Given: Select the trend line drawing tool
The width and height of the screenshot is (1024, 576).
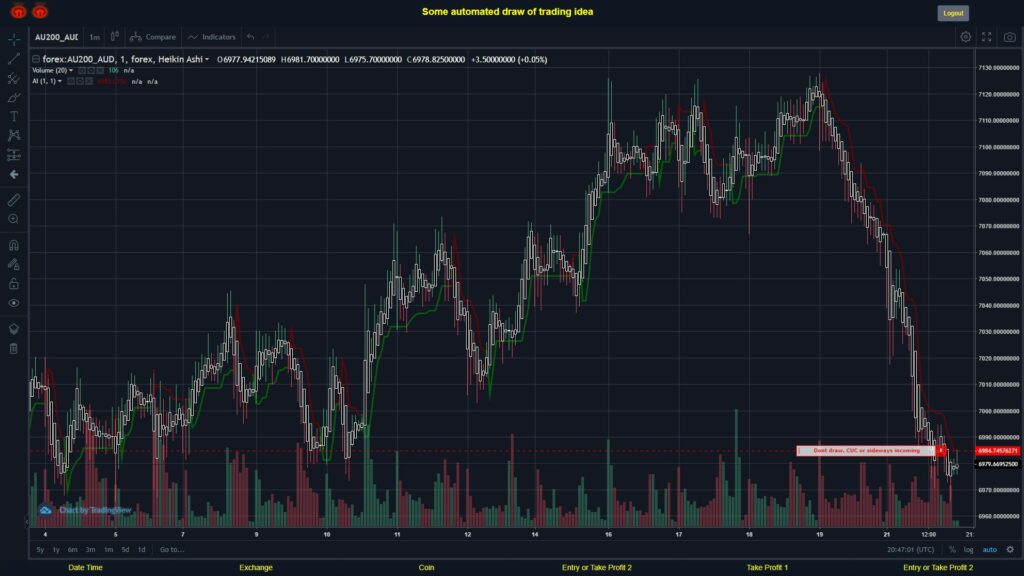Looking at the screenshot, I should pyautogui.click(x=14, y=59).
